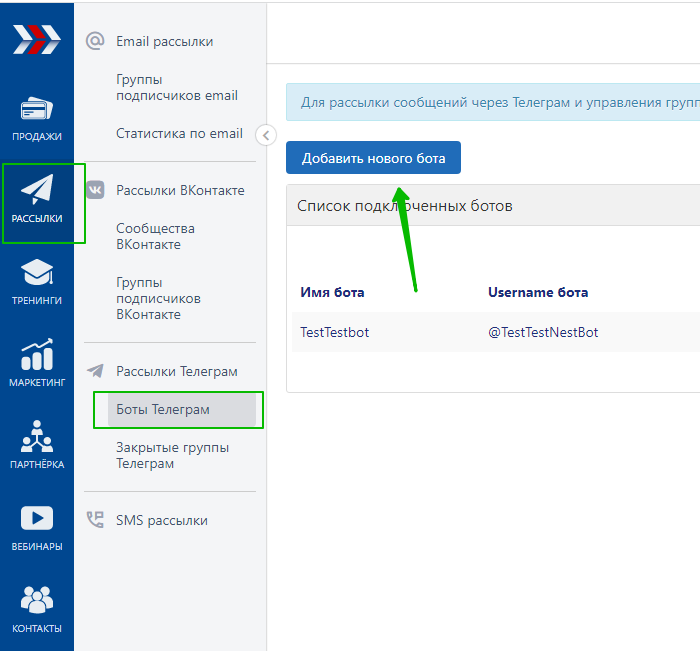Open the Тренинги graduation cap icon

coord(37,273)
